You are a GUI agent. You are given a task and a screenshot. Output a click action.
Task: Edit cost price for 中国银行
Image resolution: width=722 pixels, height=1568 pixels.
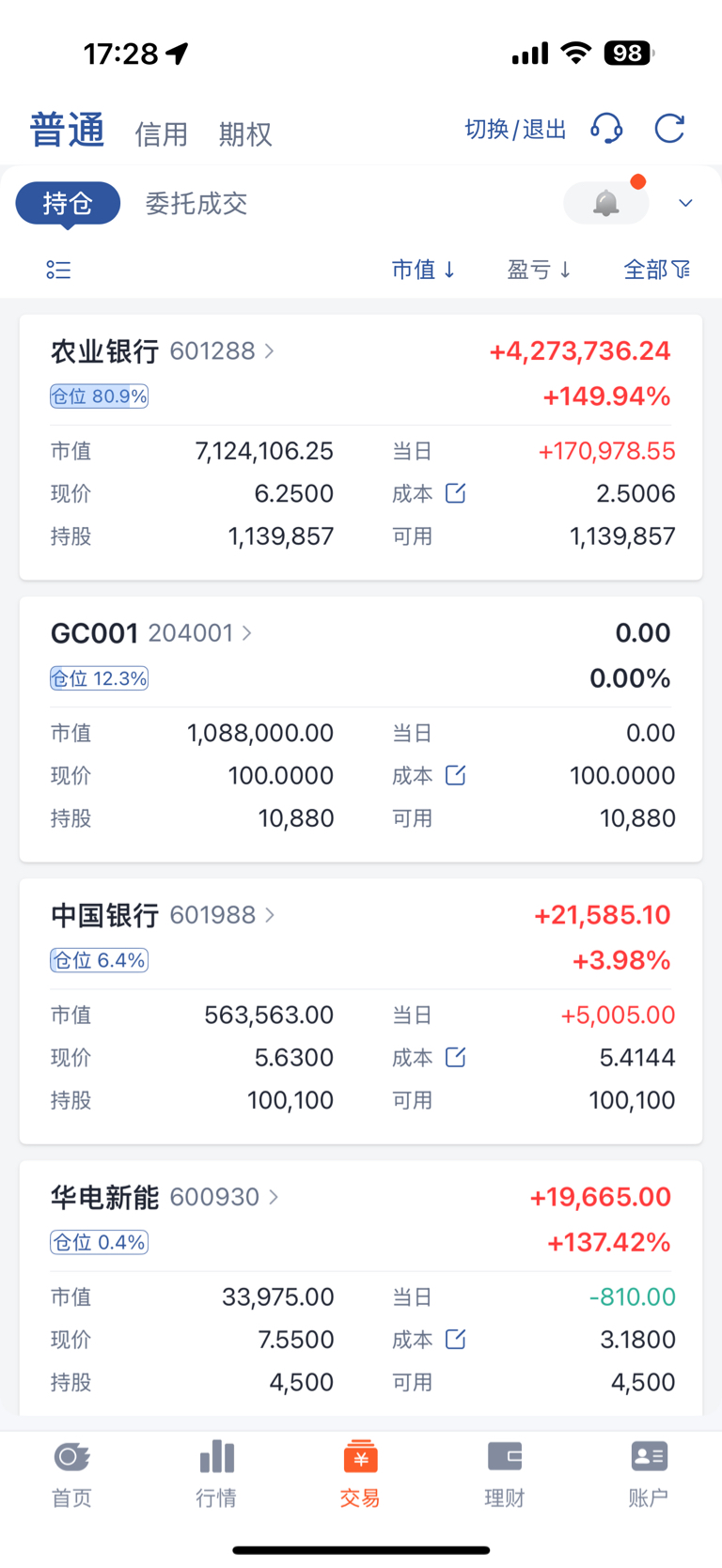pos(455,1057)
